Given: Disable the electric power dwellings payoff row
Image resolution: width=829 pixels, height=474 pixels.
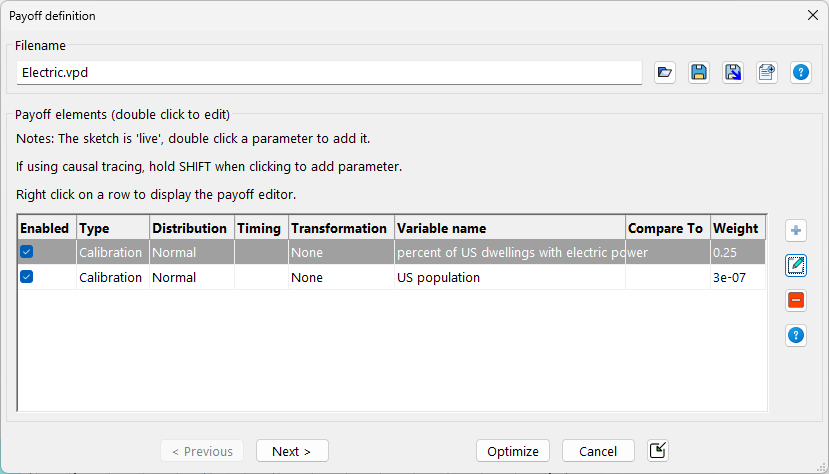Looking at the screenshot, I should click(27, 253).
